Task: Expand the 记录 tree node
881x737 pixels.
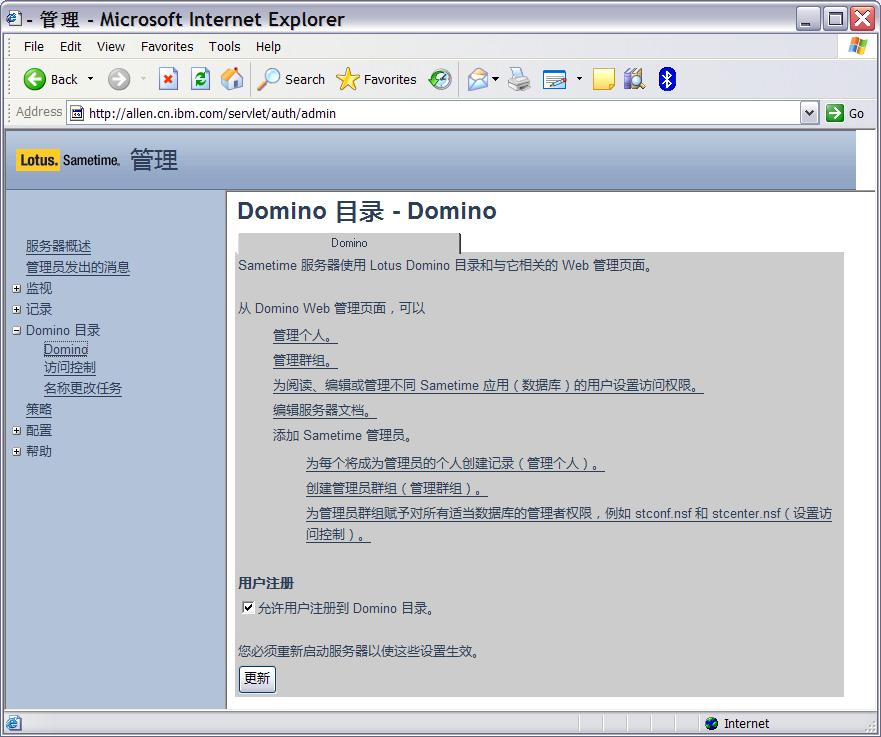Action: (17, 310)
